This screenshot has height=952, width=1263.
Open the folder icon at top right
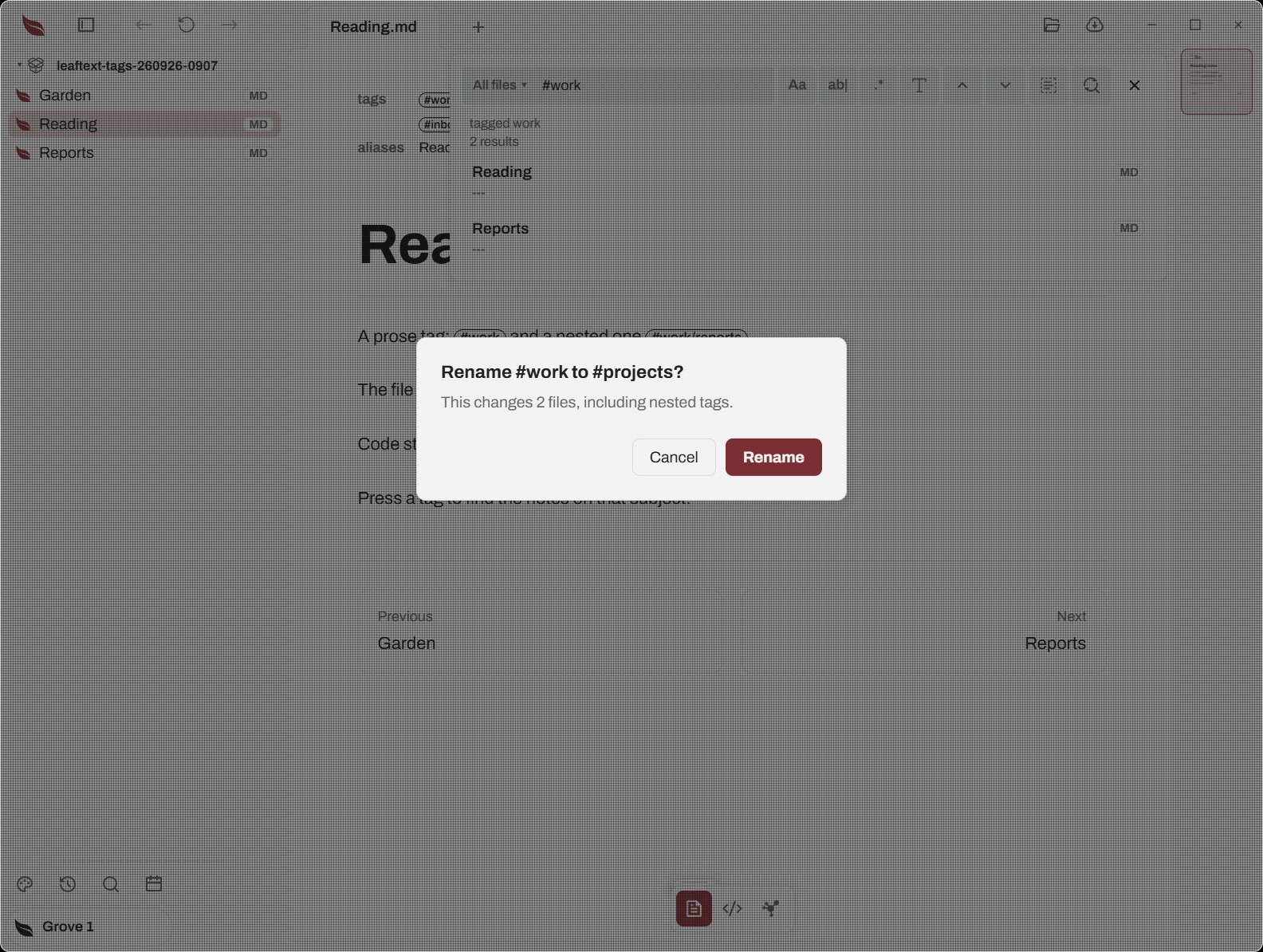[1052, 25]
